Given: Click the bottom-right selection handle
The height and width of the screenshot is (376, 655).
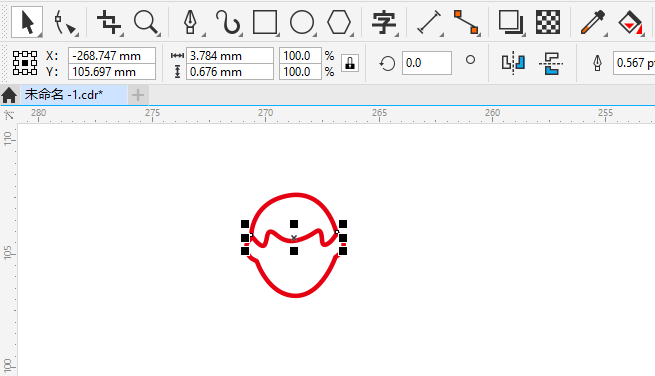Looking at the screenshot, I should pos(343,251).
